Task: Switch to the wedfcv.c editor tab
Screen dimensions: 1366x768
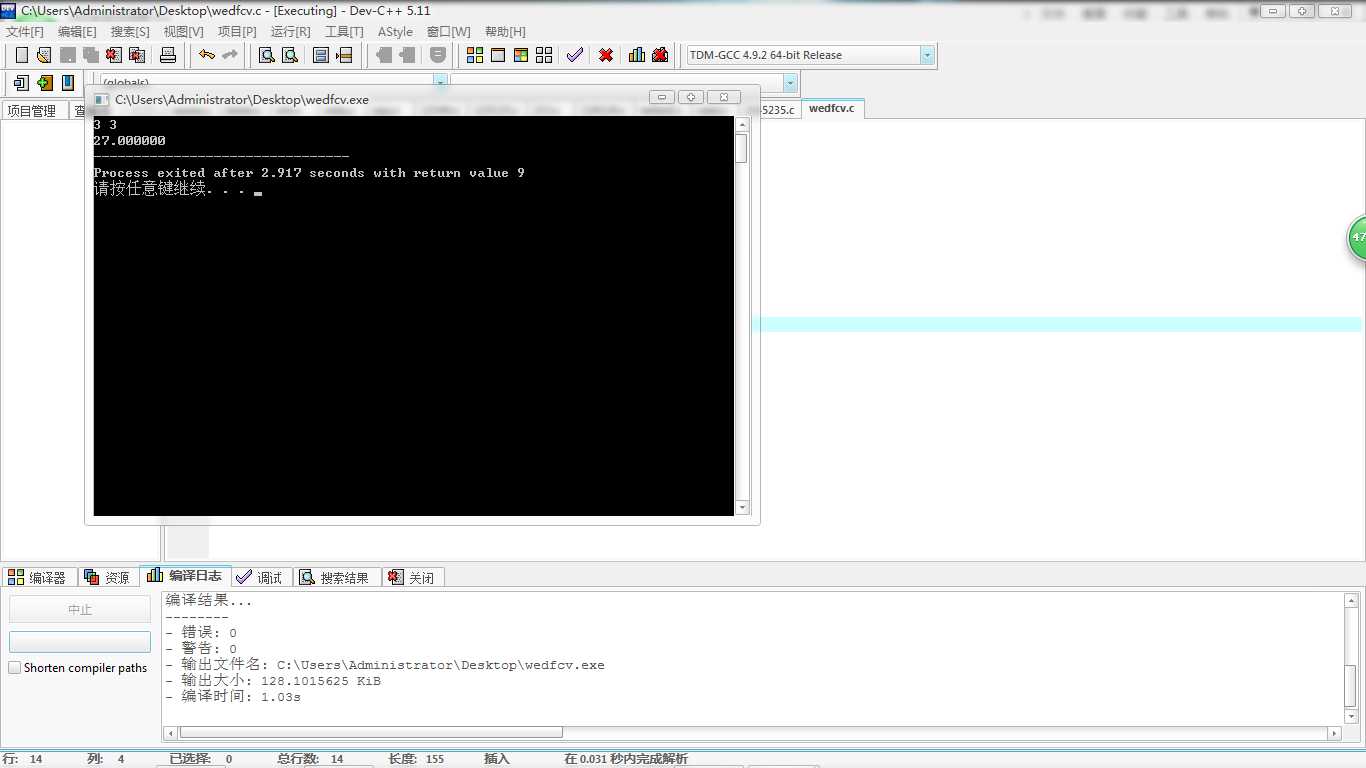Action: coord(832,108)
